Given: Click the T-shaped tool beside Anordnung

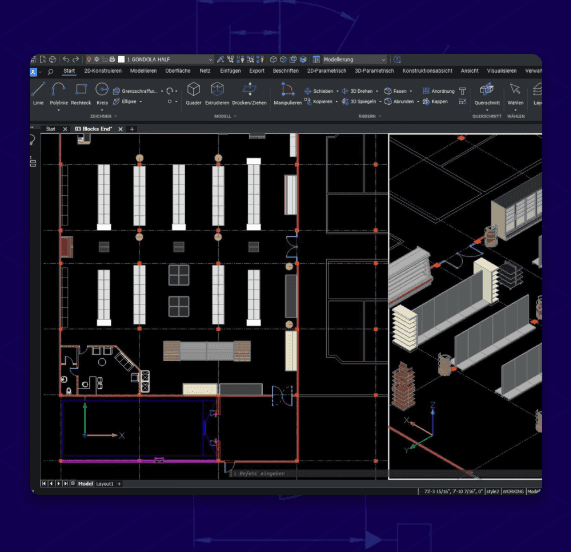Looking at the screenshot, I should (462, 91).
